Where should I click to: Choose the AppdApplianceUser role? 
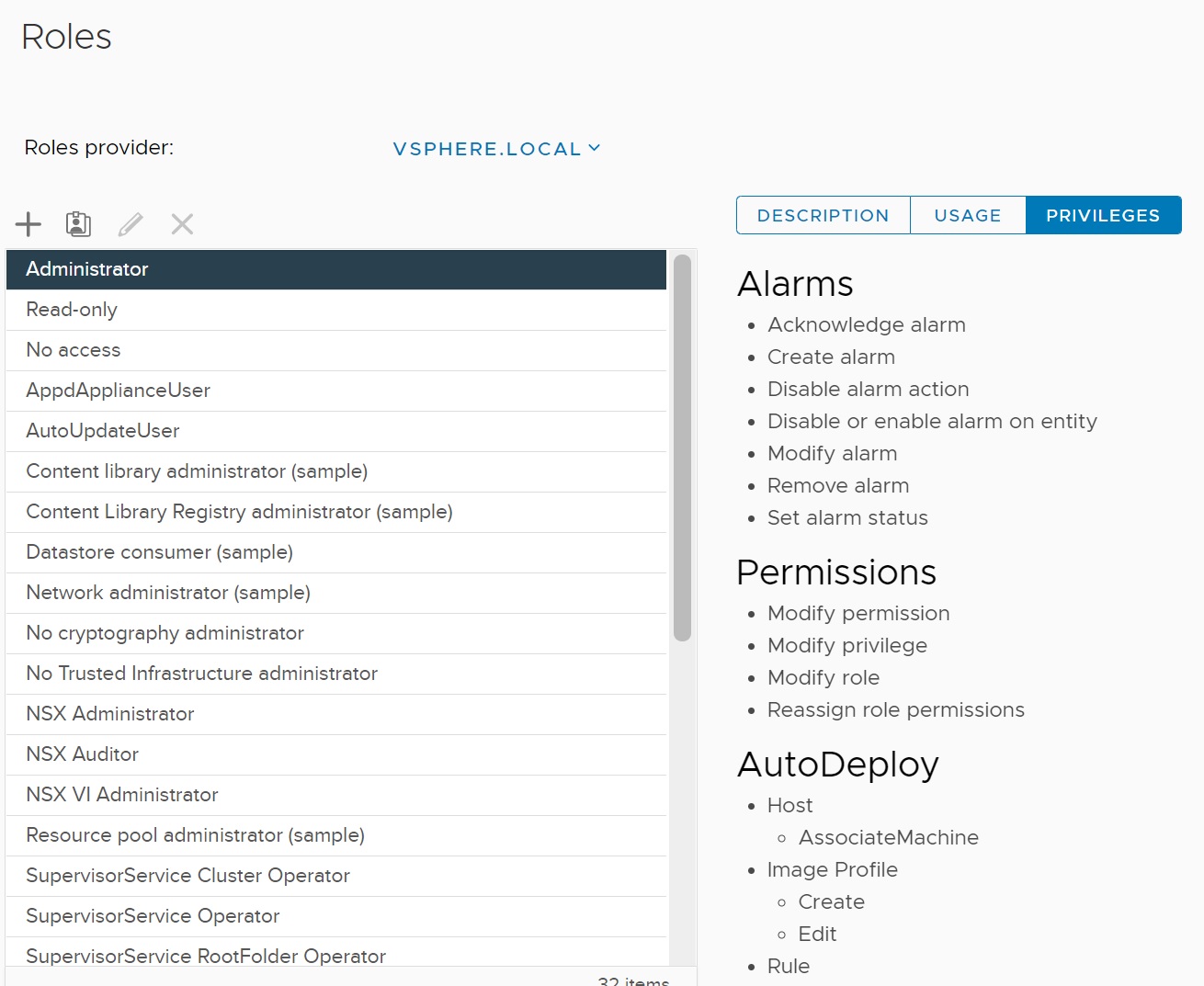pos(336,391)
